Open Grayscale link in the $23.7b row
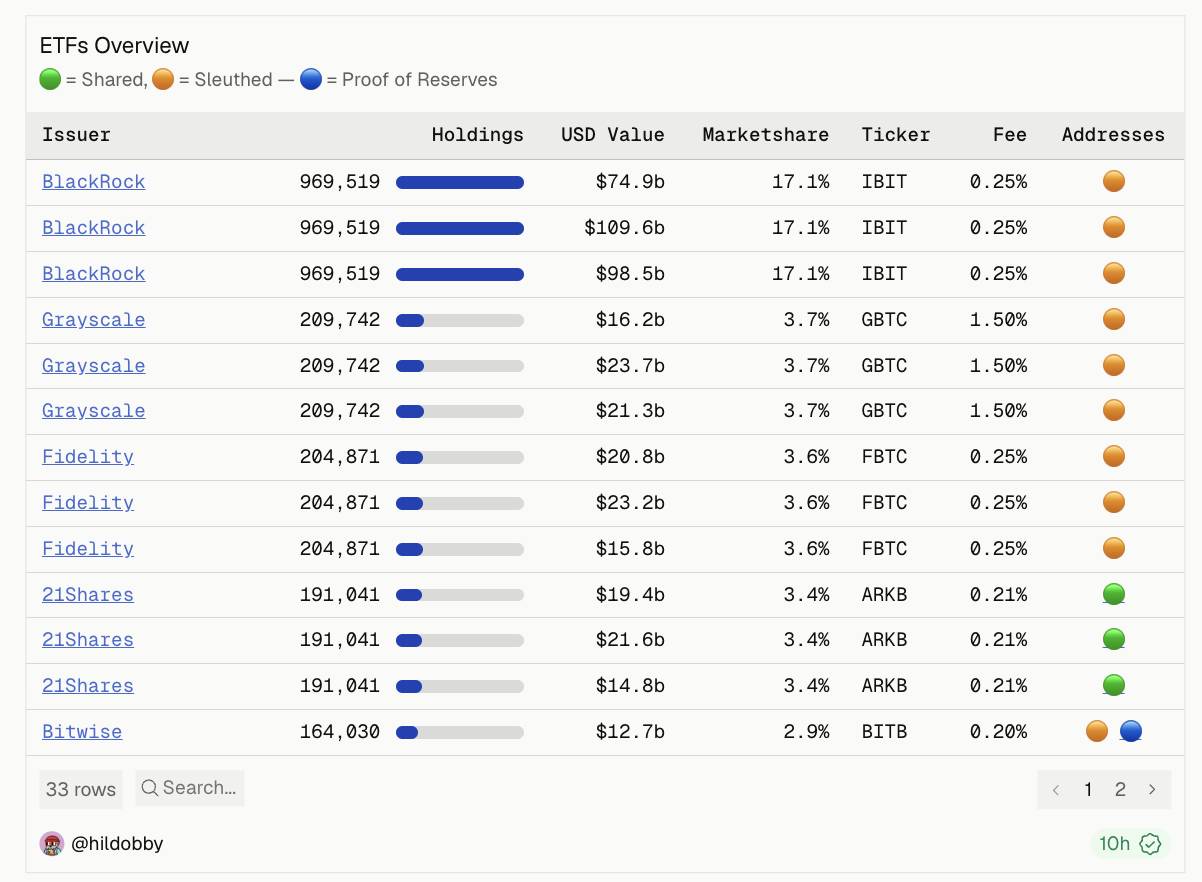 pyautogui.click(x=93, y=366)
